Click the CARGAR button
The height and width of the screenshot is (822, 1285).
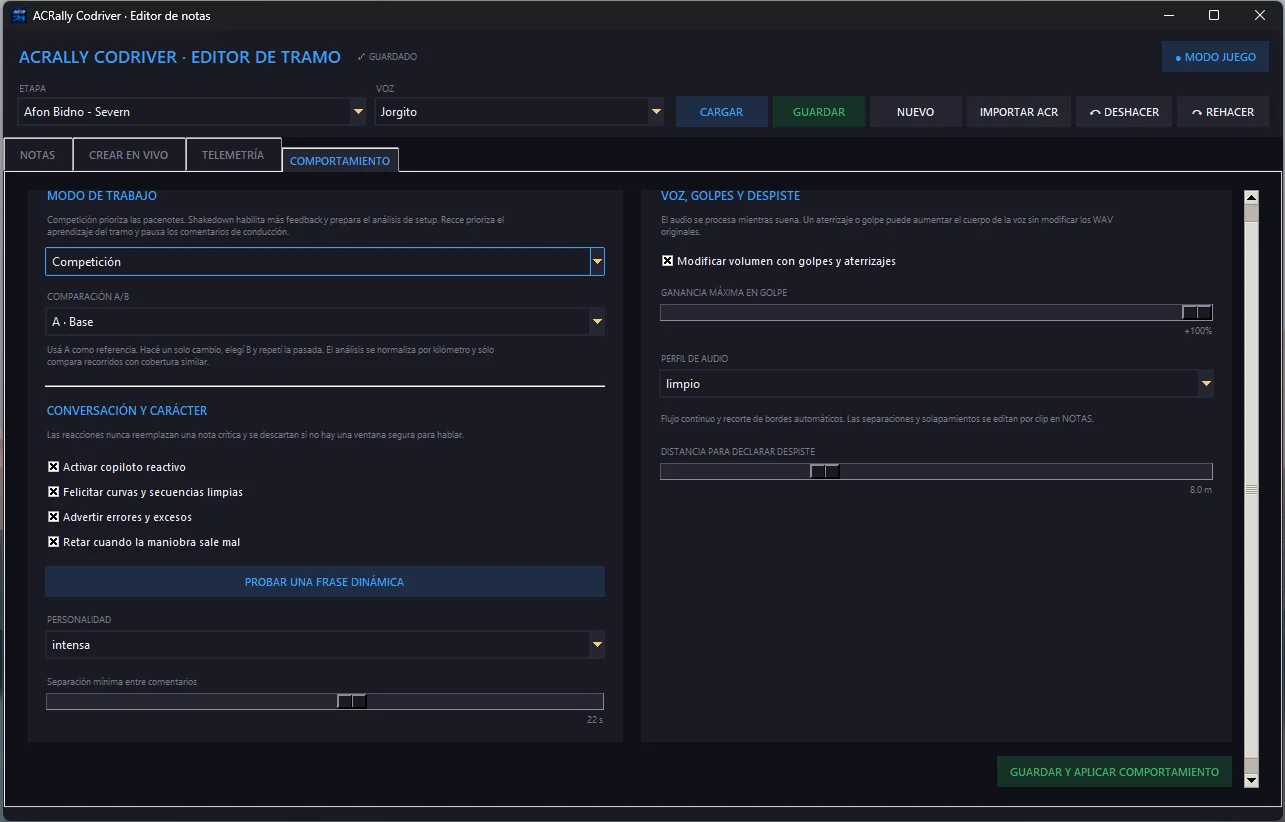(x=722, y=112)
